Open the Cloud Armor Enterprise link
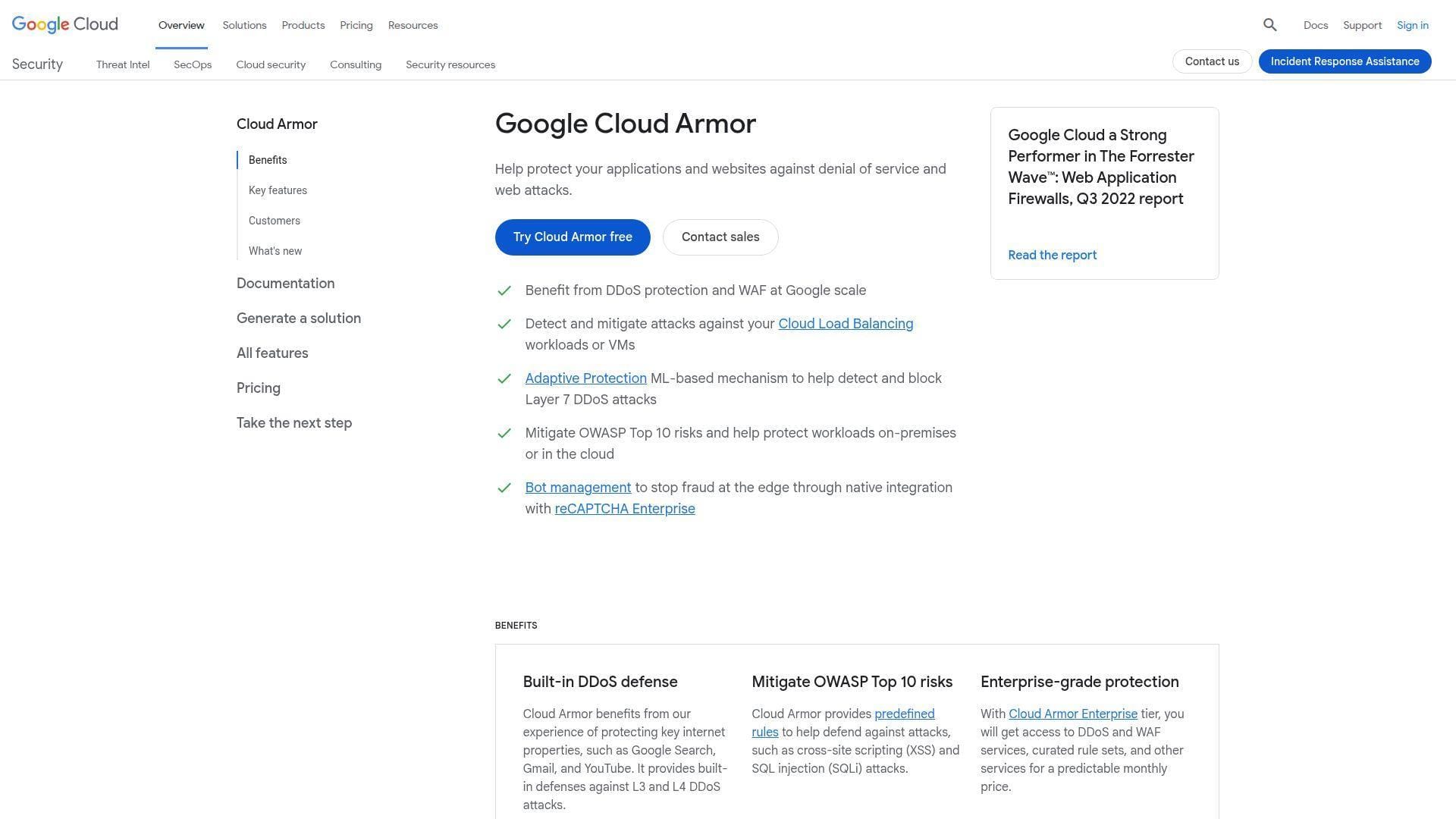The image size is (1456, 819). [1072, 714]
